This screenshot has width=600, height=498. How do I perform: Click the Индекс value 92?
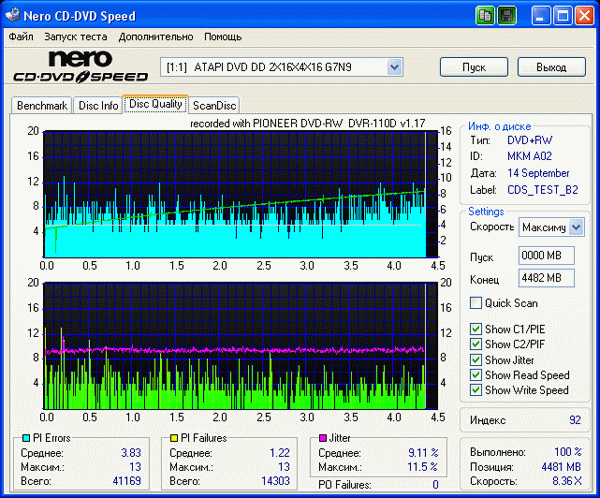pos(575,420)
